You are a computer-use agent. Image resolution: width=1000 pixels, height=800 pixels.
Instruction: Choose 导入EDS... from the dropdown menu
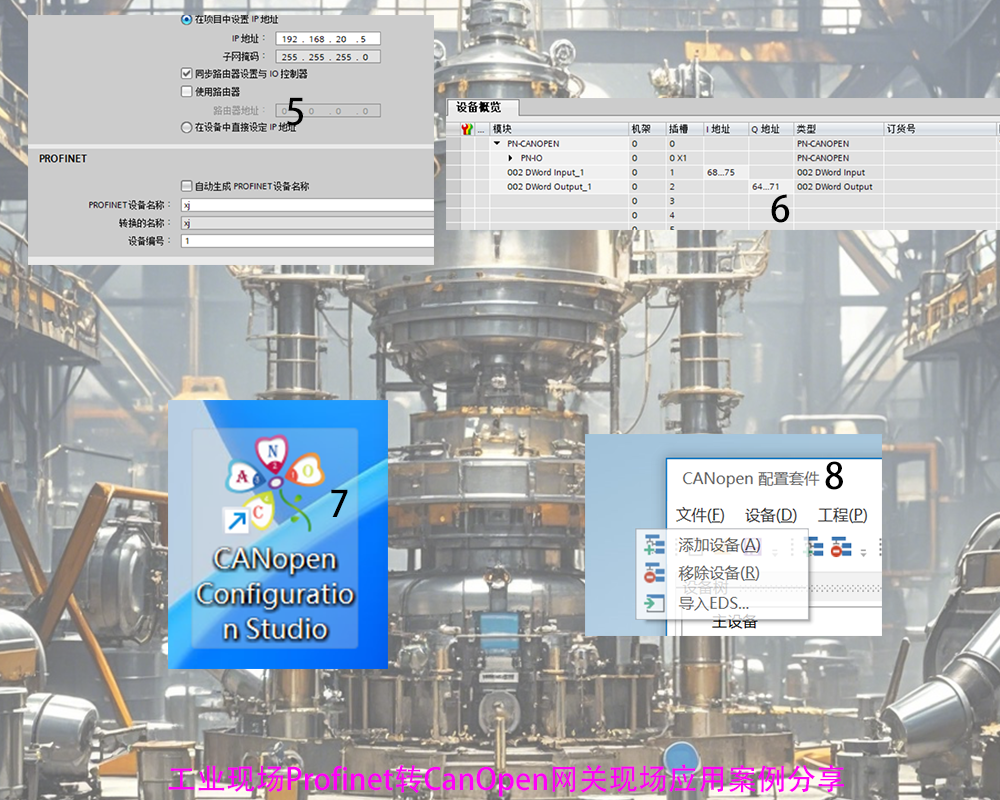tap(714, 603)
